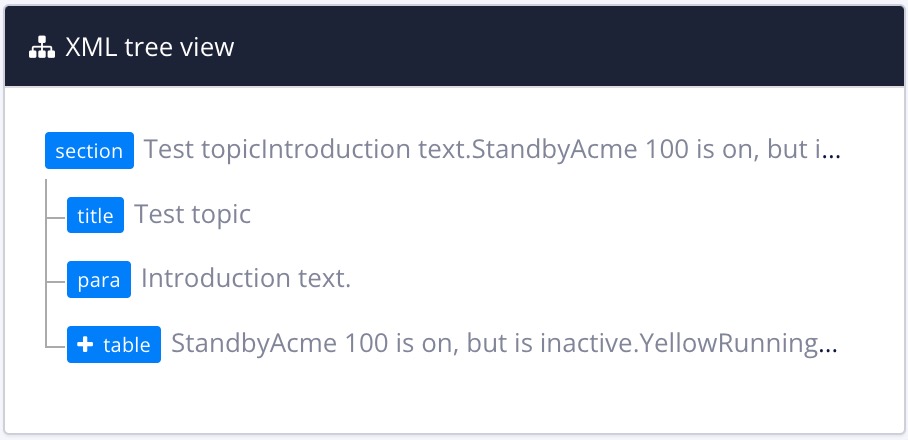The image size is (908, 440).
Task: Select the "Test topic" title text
Action: (x=192, y=214)
